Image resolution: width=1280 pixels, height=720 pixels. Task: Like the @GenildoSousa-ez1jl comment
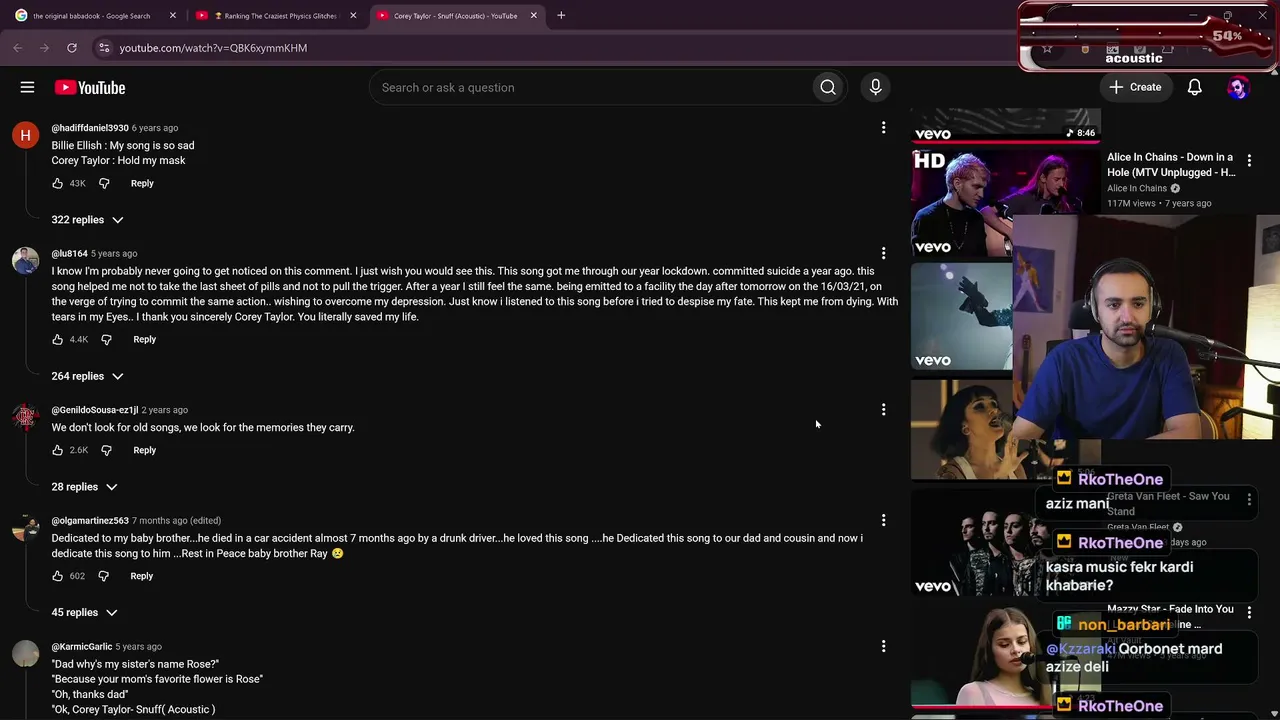coord(57,450)
